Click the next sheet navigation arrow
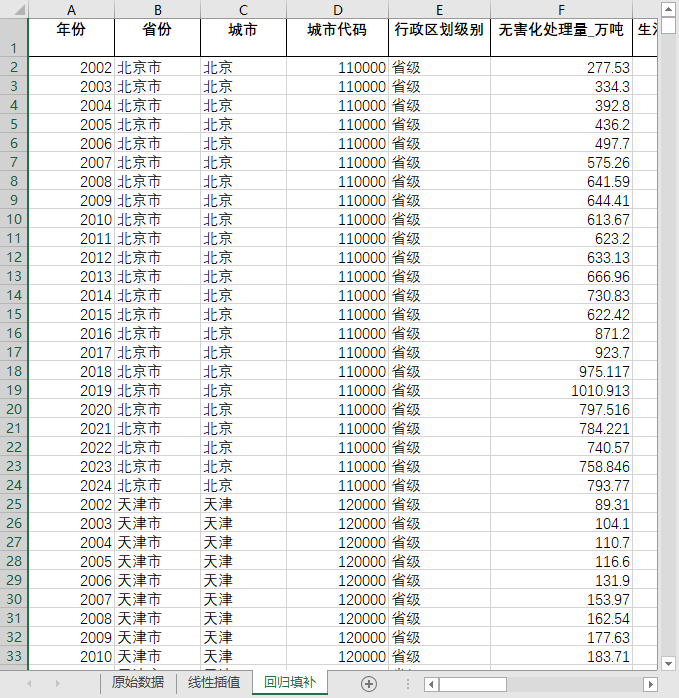 [x=57, y=683]
